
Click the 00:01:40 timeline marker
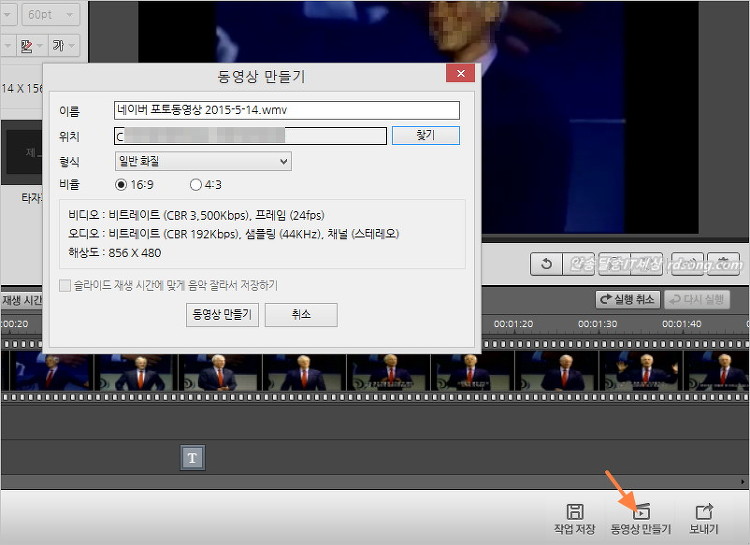682,324
